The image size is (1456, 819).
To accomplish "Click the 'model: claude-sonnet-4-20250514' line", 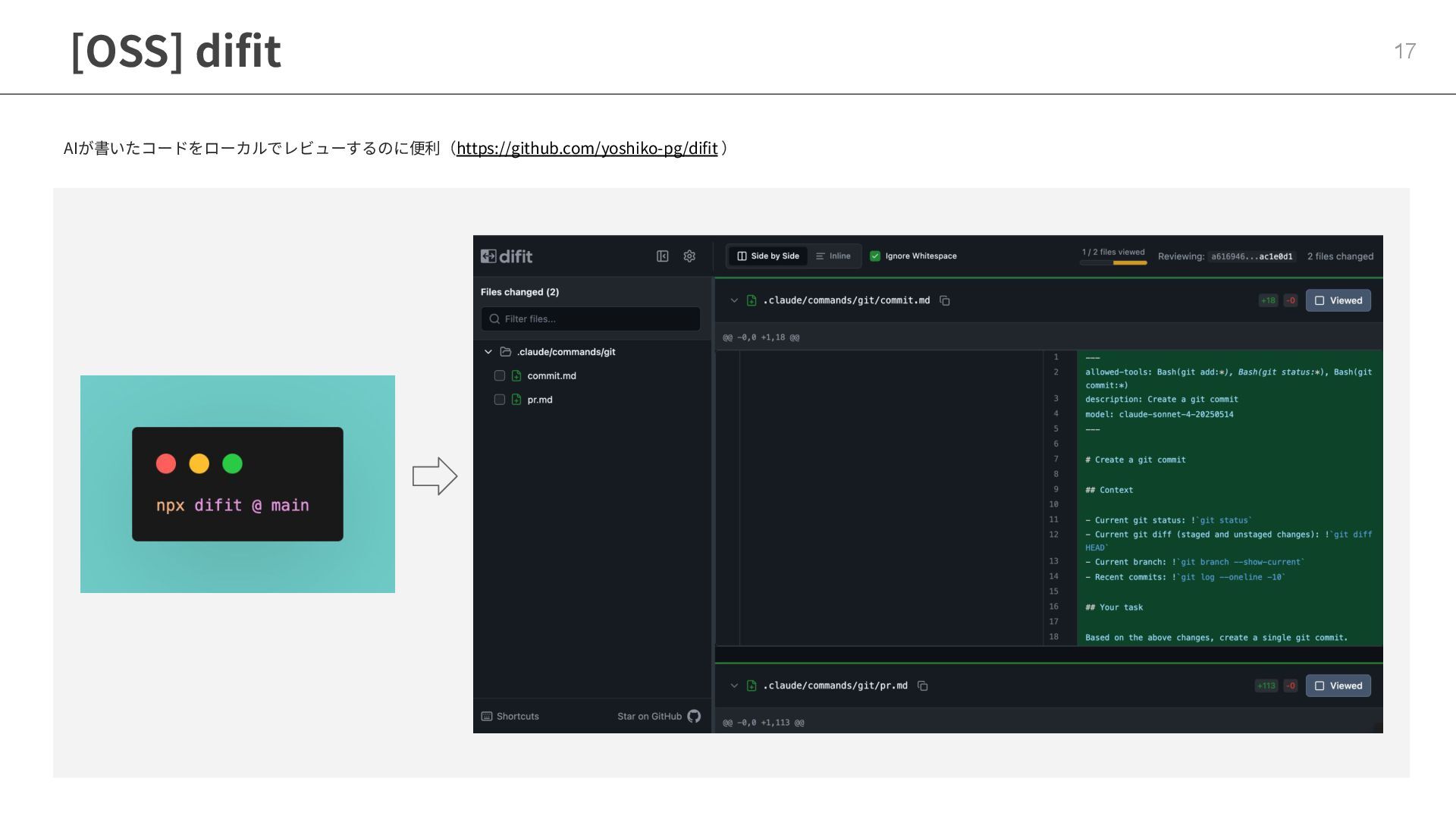I will [x=1159, y=414].
